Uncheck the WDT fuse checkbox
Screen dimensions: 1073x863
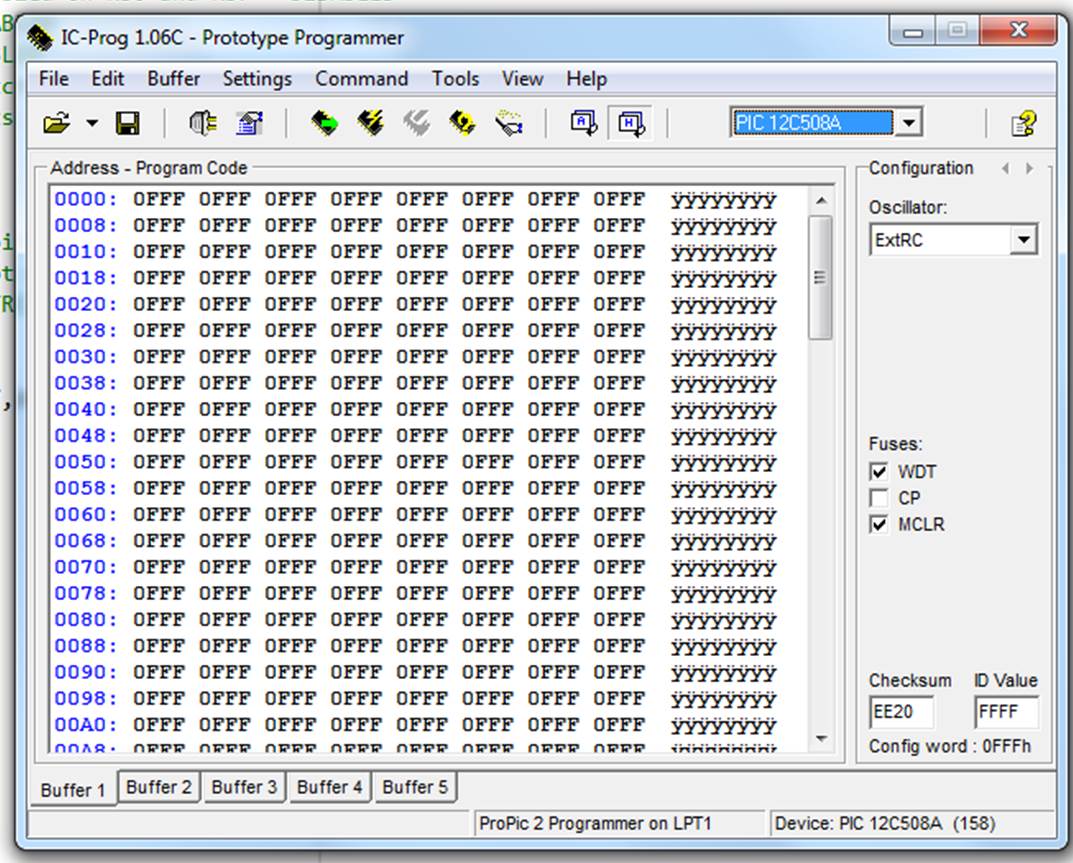[x=879, y=472]
